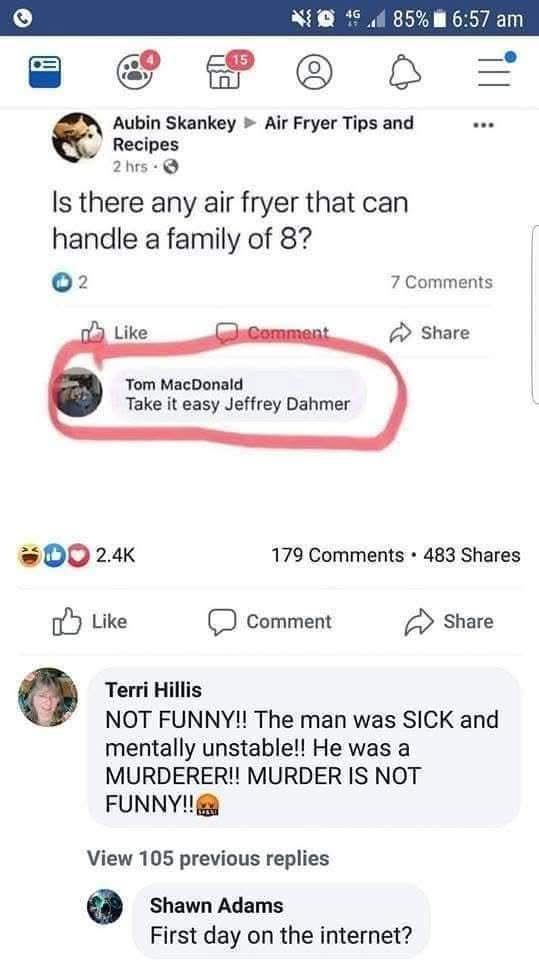Expand View 105 previous replies
Screen dimensions: 539x960
pyautogui.click(x=208, y=858)
